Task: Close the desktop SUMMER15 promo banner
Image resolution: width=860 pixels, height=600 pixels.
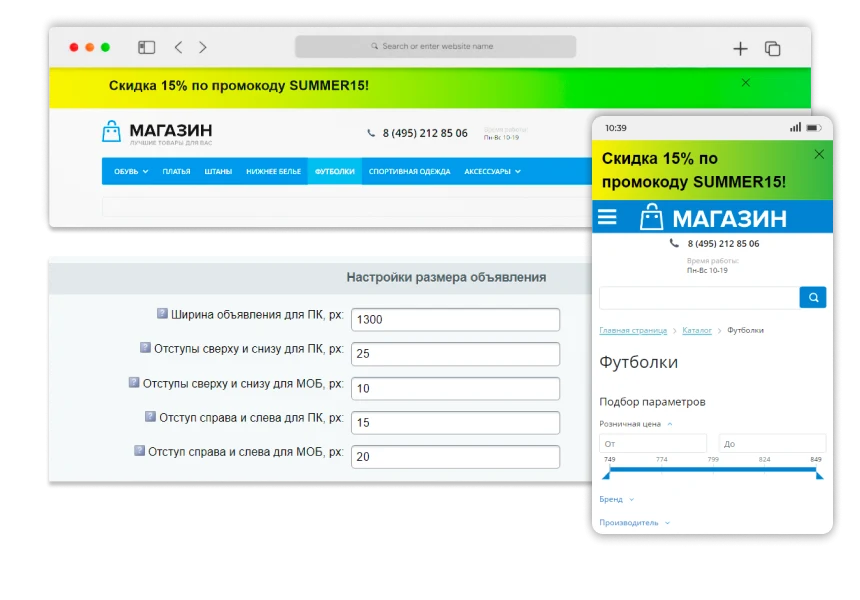Action: coord(745,83)
